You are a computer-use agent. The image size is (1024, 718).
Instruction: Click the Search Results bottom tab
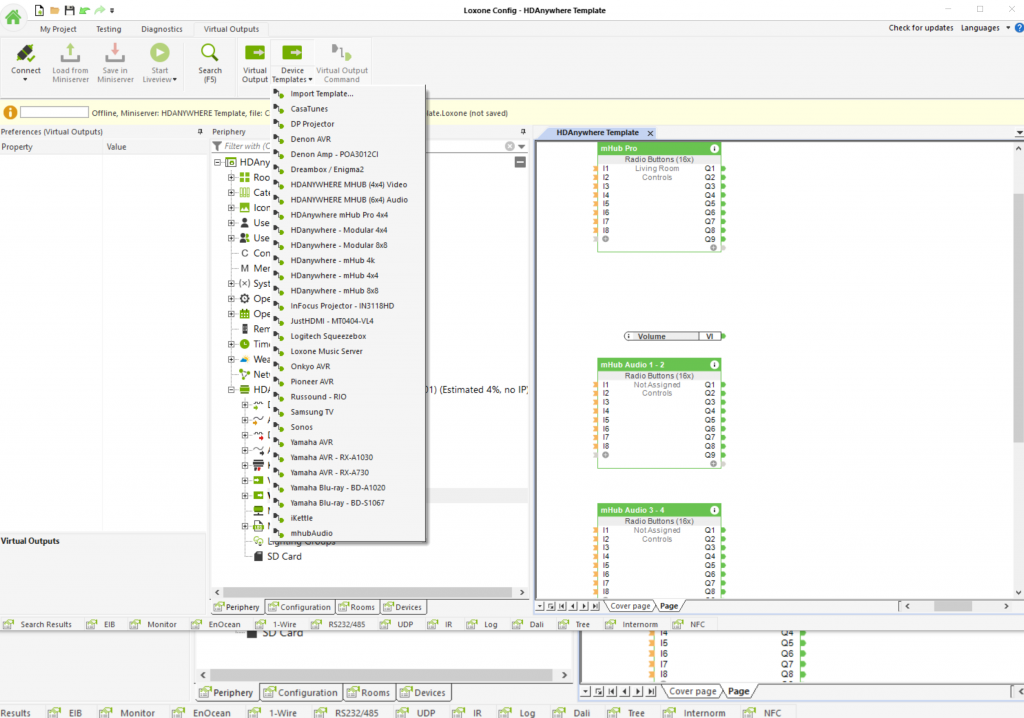tap(39, 624)
